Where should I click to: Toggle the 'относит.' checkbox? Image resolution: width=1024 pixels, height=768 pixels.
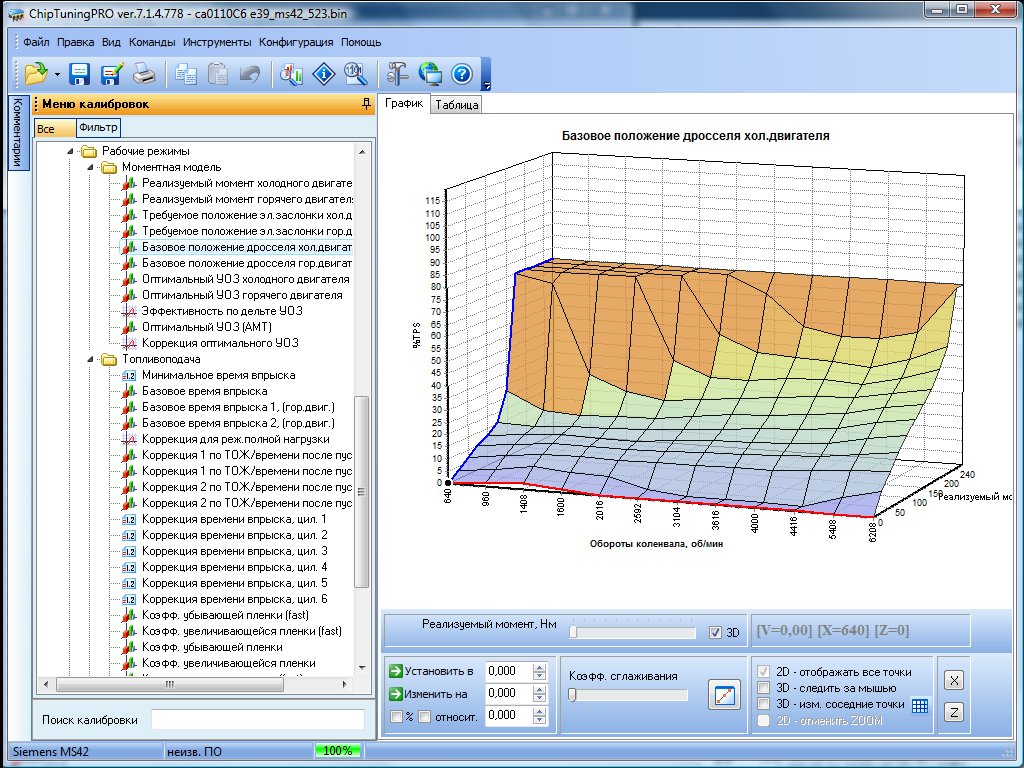coord(425,716)
